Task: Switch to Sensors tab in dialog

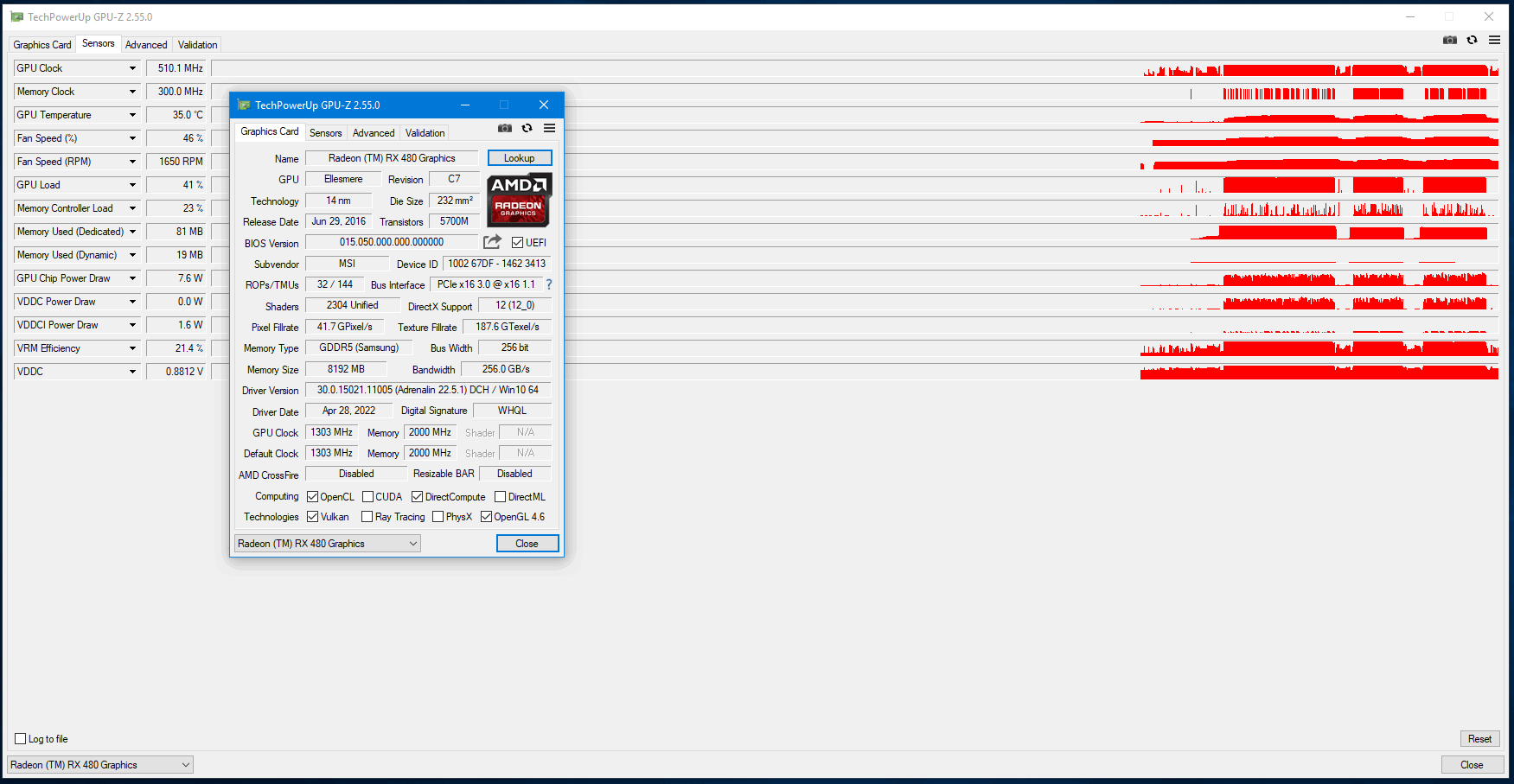Action: point(325,133)
